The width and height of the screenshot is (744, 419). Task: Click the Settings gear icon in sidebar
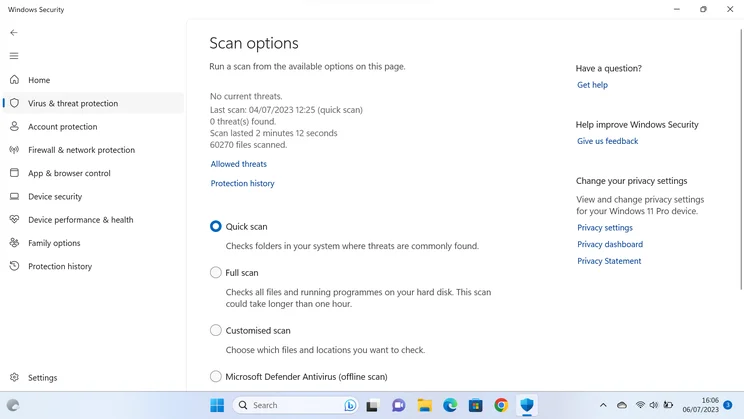14,377
